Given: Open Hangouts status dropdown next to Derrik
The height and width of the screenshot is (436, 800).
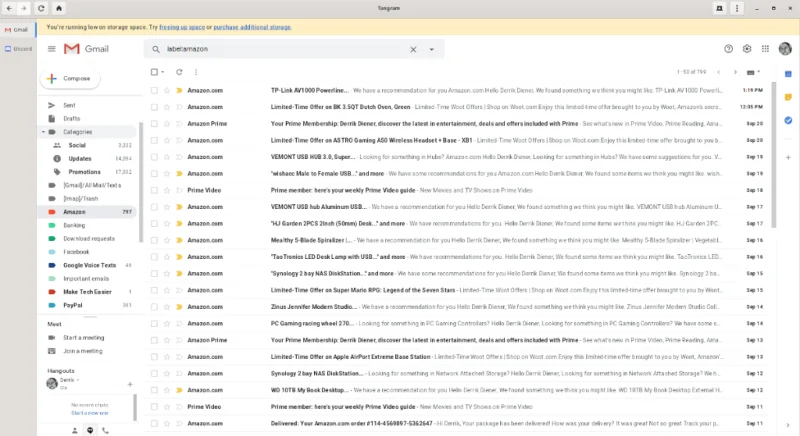Looking at the screenshot, I should 78,380.
